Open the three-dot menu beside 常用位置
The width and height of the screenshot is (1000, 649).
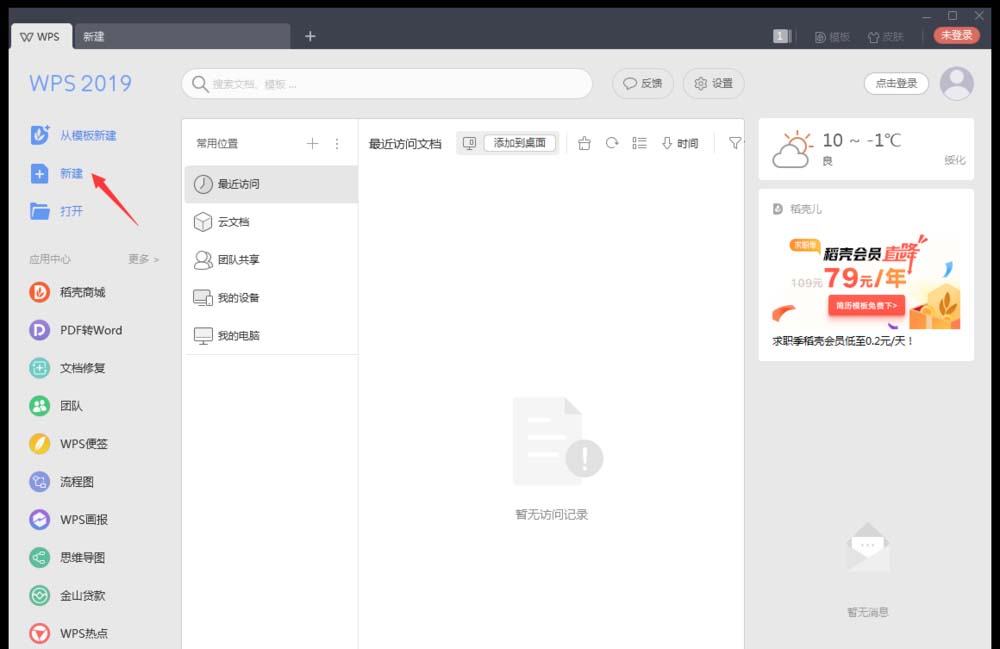pyautogui.click(x=337, y=143)
